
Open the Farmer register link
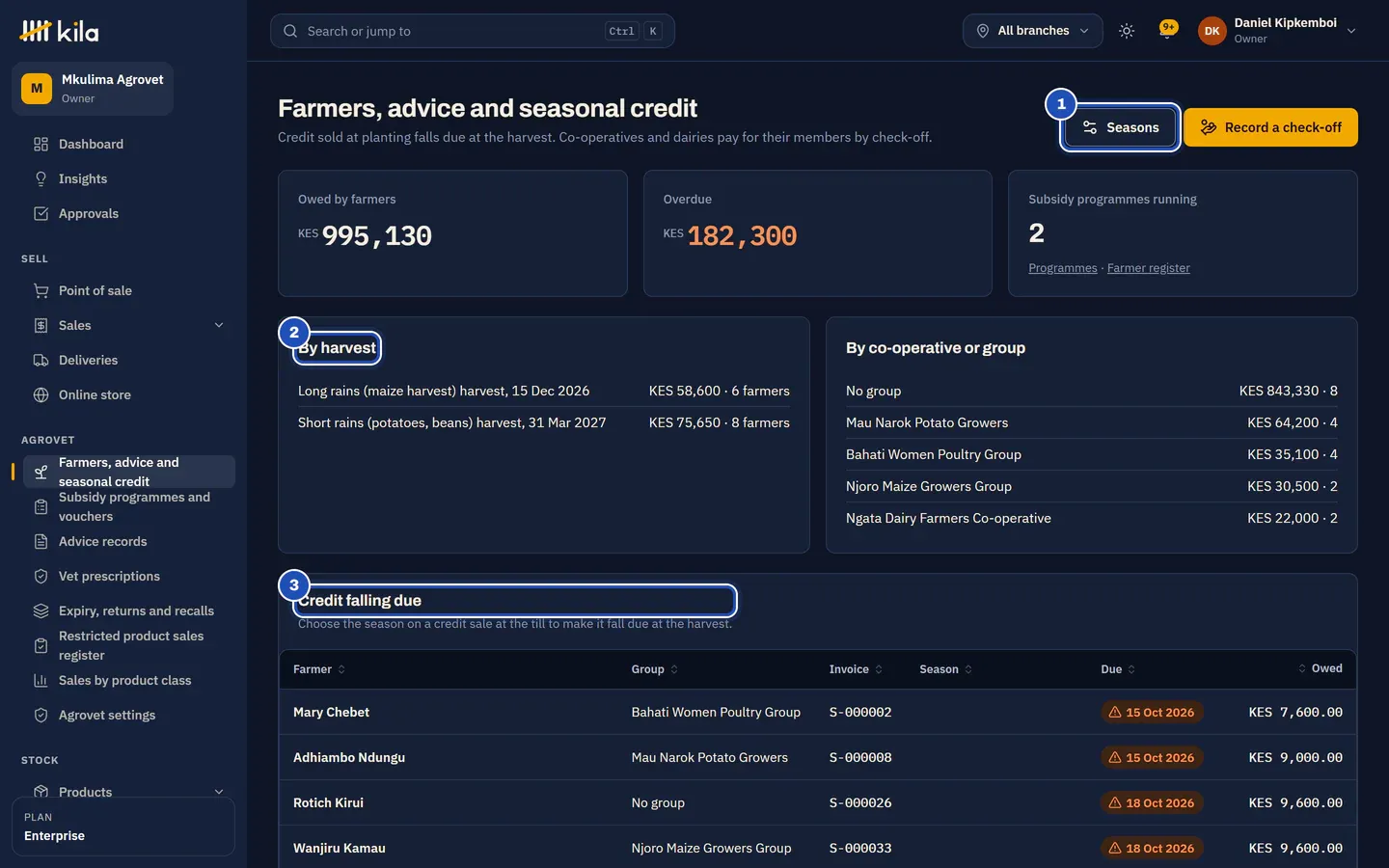[x=1148, y=268]
